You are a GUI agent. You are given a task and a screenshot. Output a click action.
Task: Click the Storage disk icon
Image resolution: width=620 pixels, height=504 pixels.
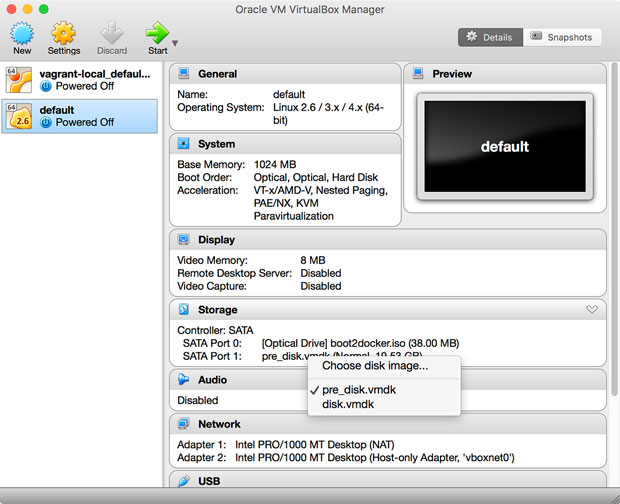[x=183, y=309]
